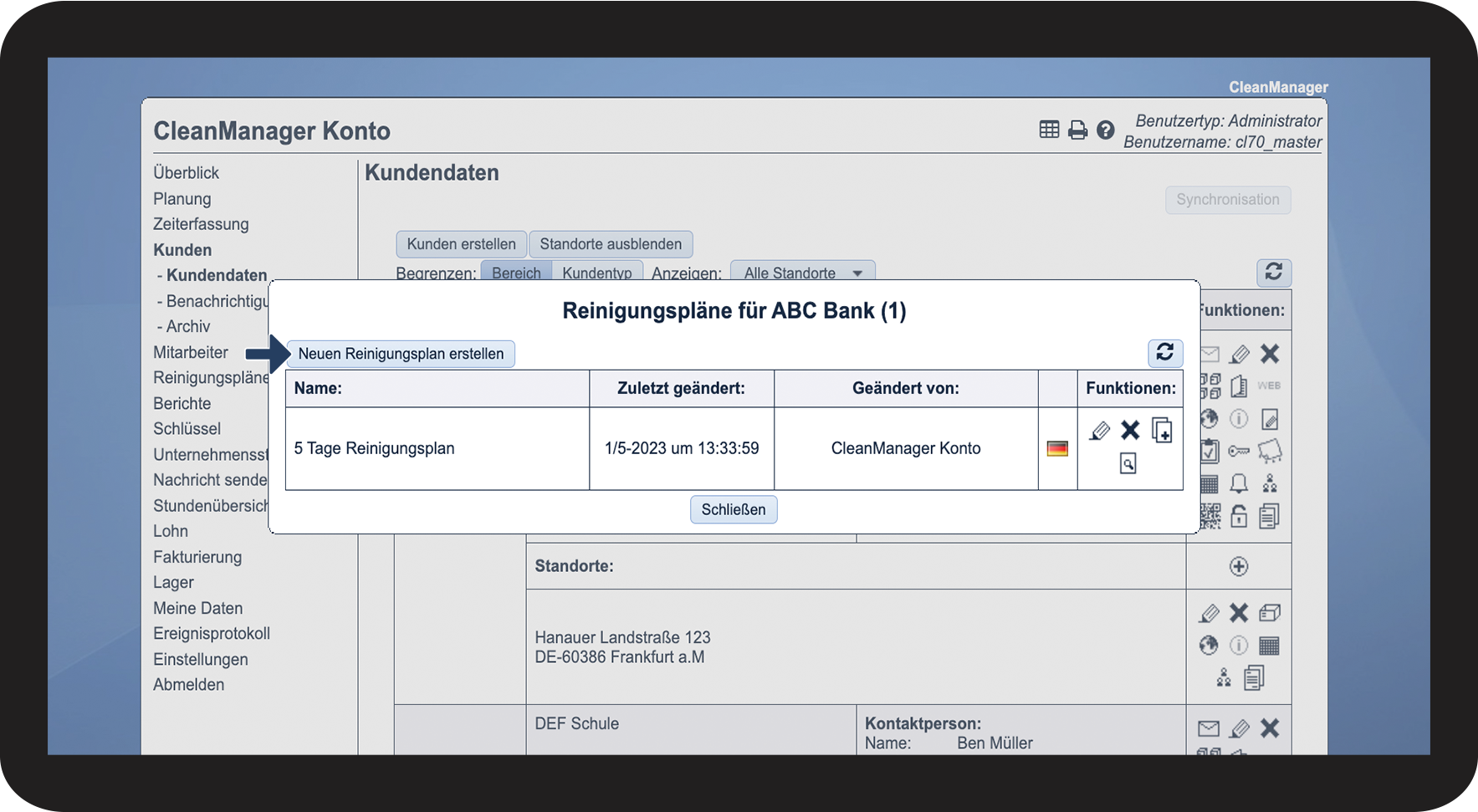Click the table grid icon in the header

click(1049, 130)
